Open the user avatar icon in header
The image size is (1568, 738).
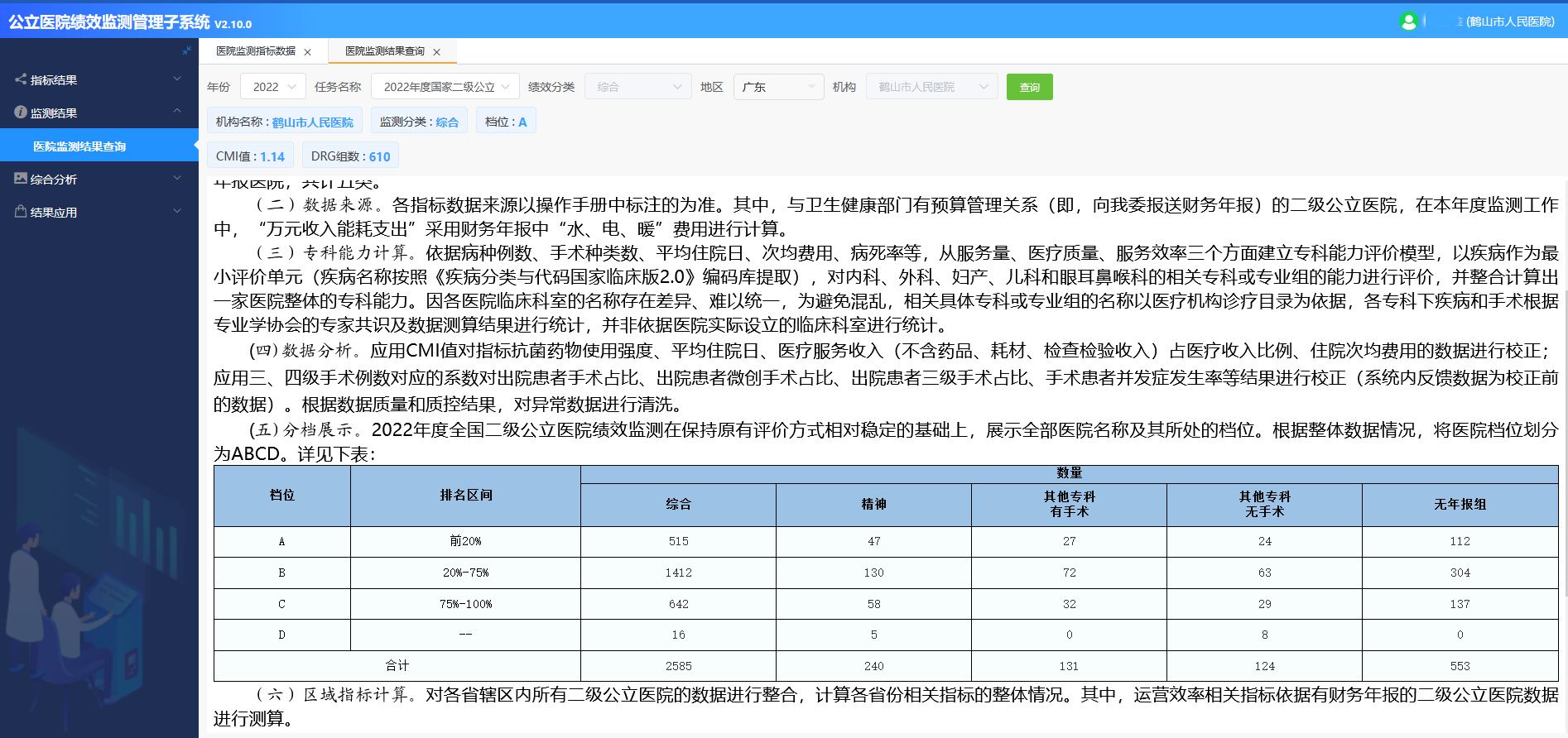pos(1408,22)
